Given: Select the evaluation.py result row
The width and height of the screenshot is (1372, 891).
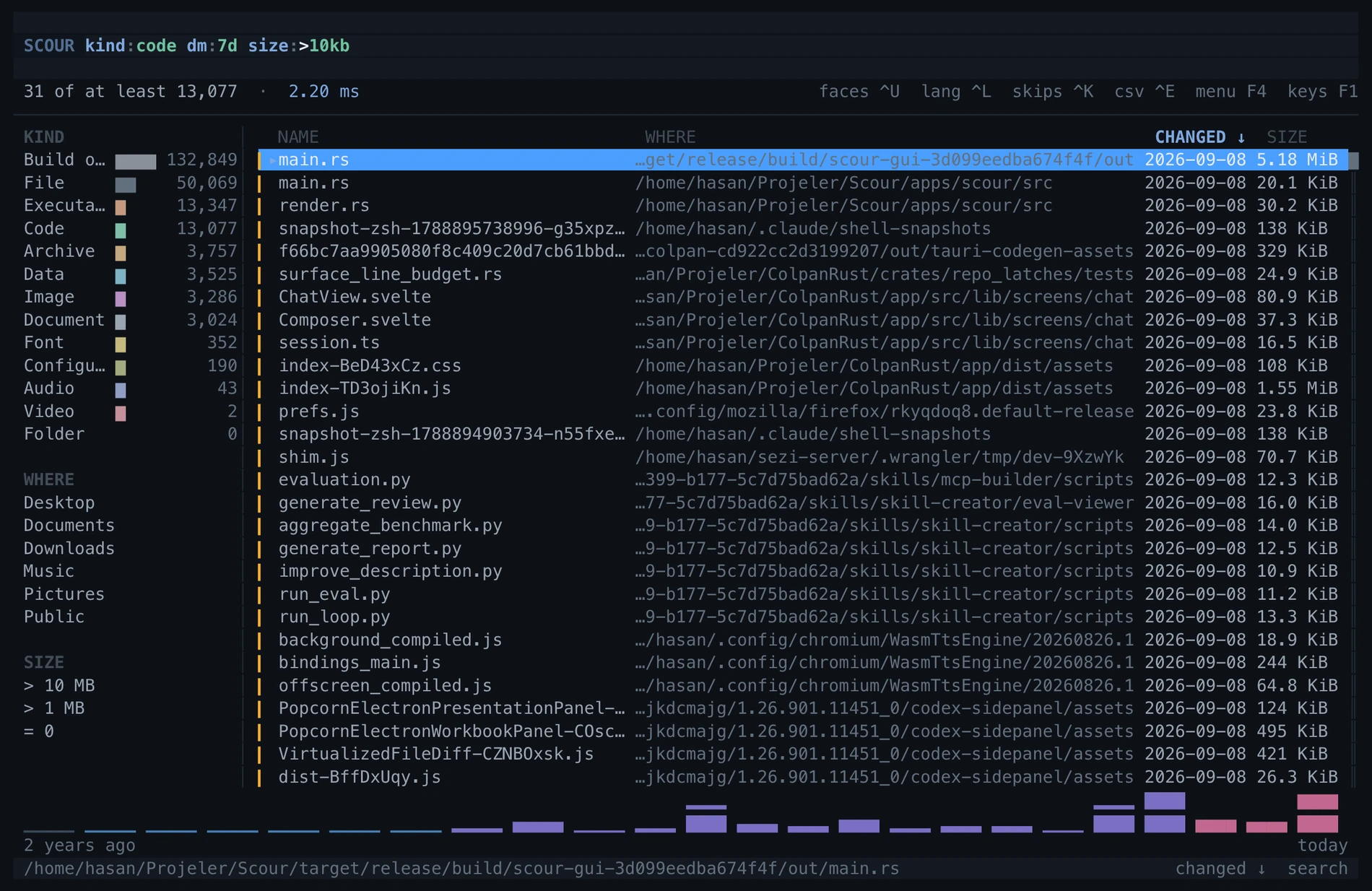Looking at the screenshot, I should [802, 479].
